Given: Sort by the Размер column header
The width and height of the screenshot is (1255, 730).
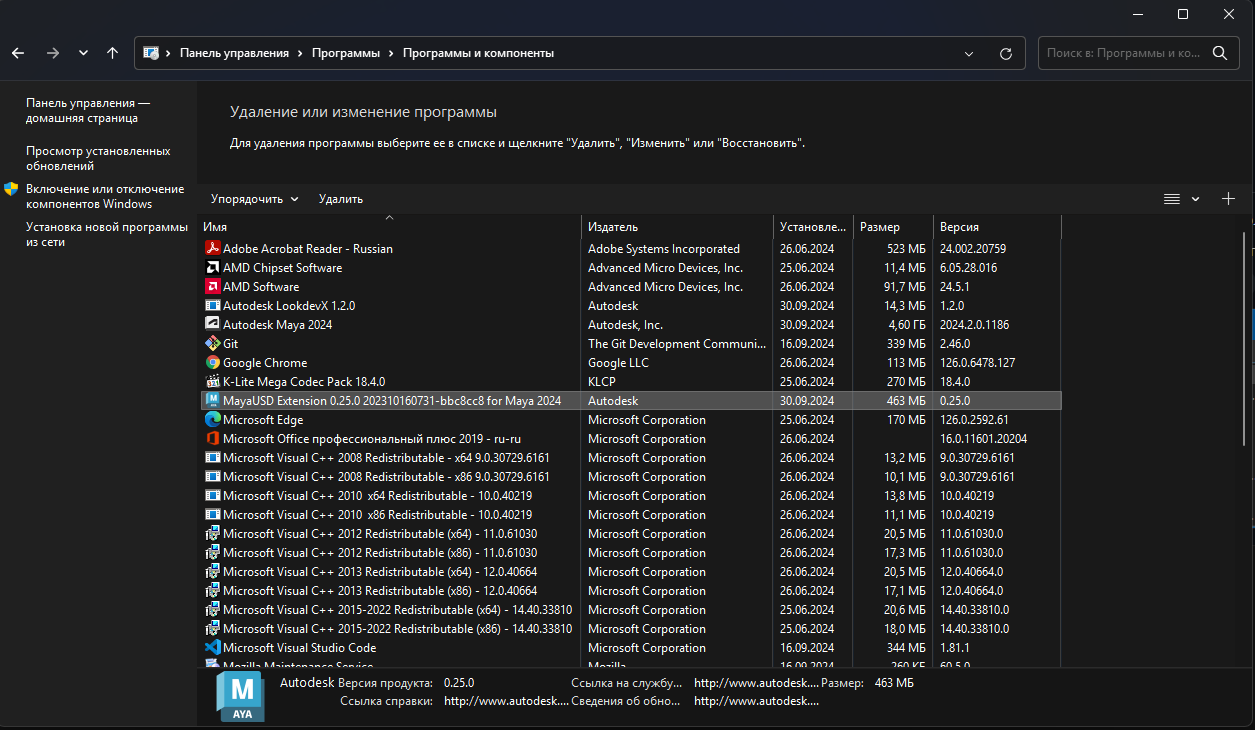Looking at the screenshot, I should click(x=880, y=227).
